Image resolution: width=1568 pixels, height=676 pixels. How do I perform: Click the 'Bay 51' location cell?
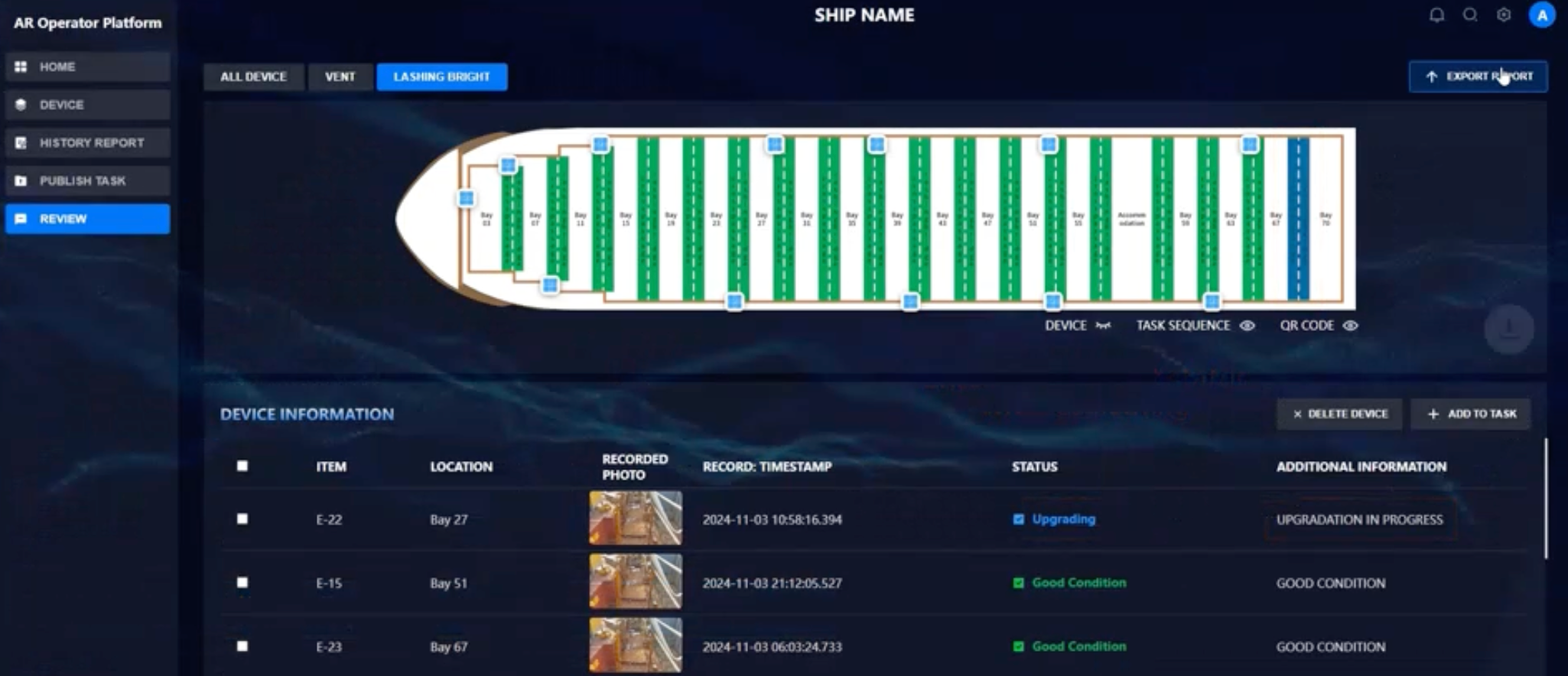pyautogui.click(x=448, y=583)
